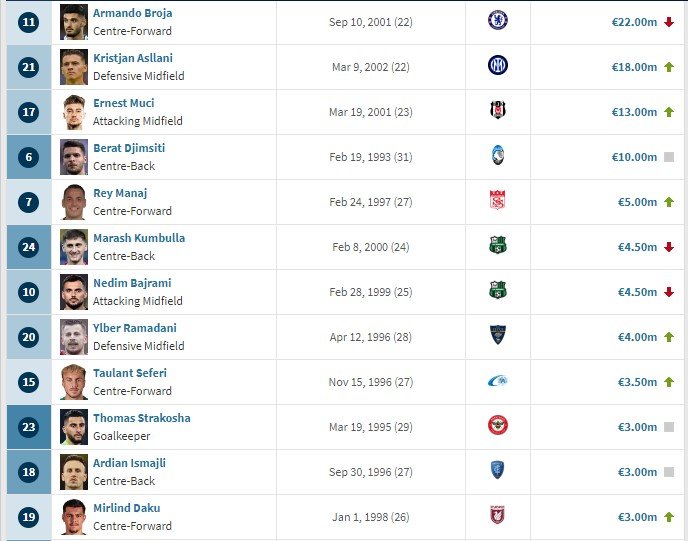Click Sivasspor club crest in Rey Manaj row

497,201
